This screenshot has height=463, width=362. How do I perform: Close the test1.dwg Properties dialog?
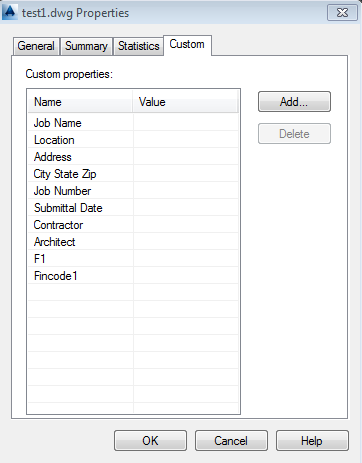pyautogui.click(x=342, y=13)
